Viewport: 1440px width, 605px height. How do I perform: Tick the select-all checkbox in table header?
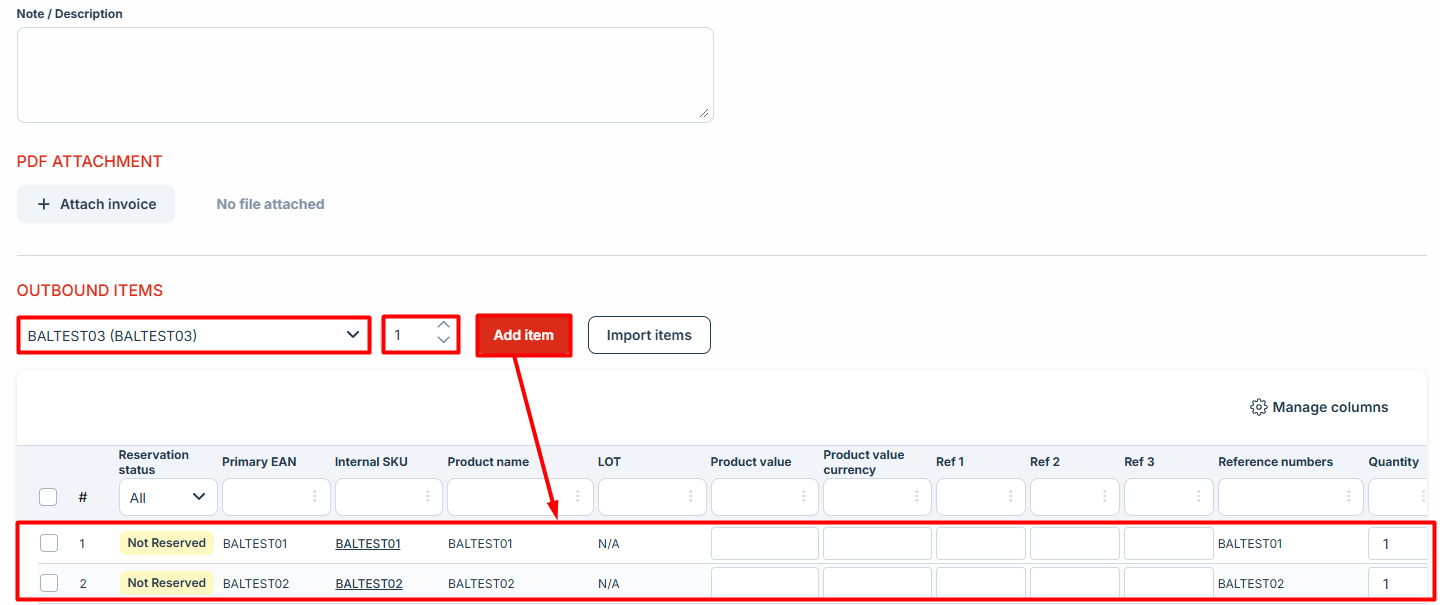(x=48, y=497)
